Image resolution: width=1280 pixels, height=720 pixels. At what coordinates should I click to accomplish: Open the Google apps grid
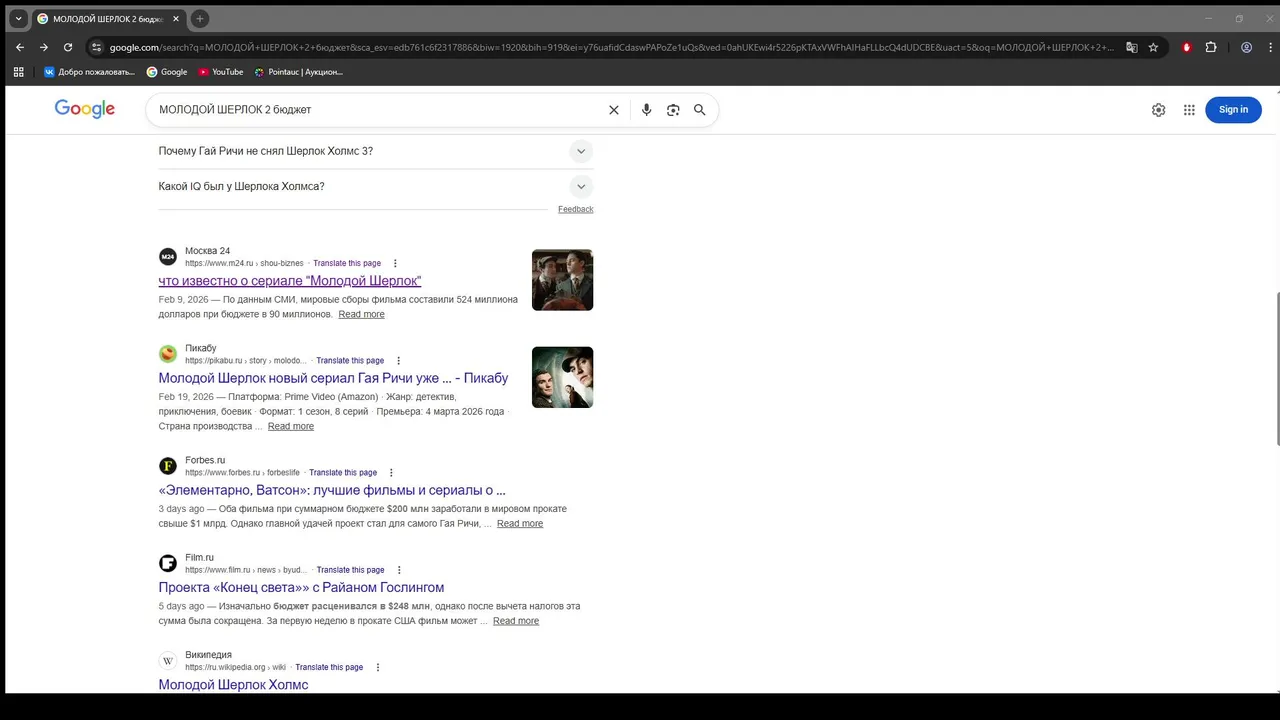click(1189, 110)
